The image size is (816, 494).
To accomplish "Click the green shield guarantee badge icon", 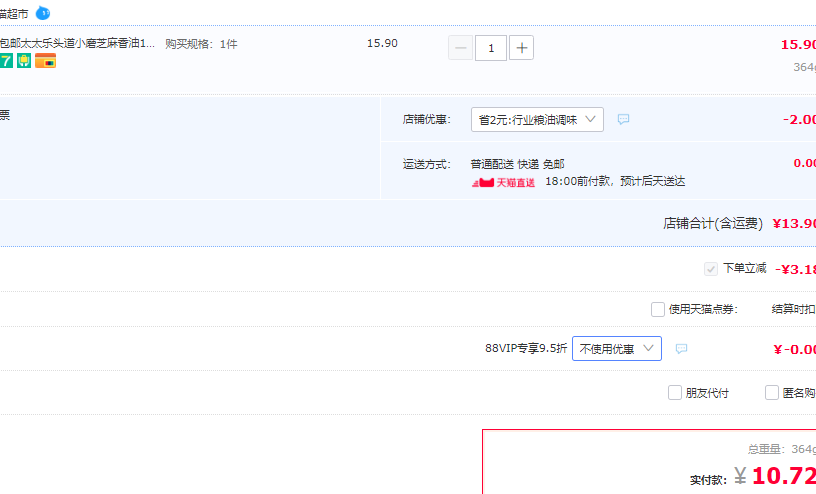I will click(x=24, y=61).
